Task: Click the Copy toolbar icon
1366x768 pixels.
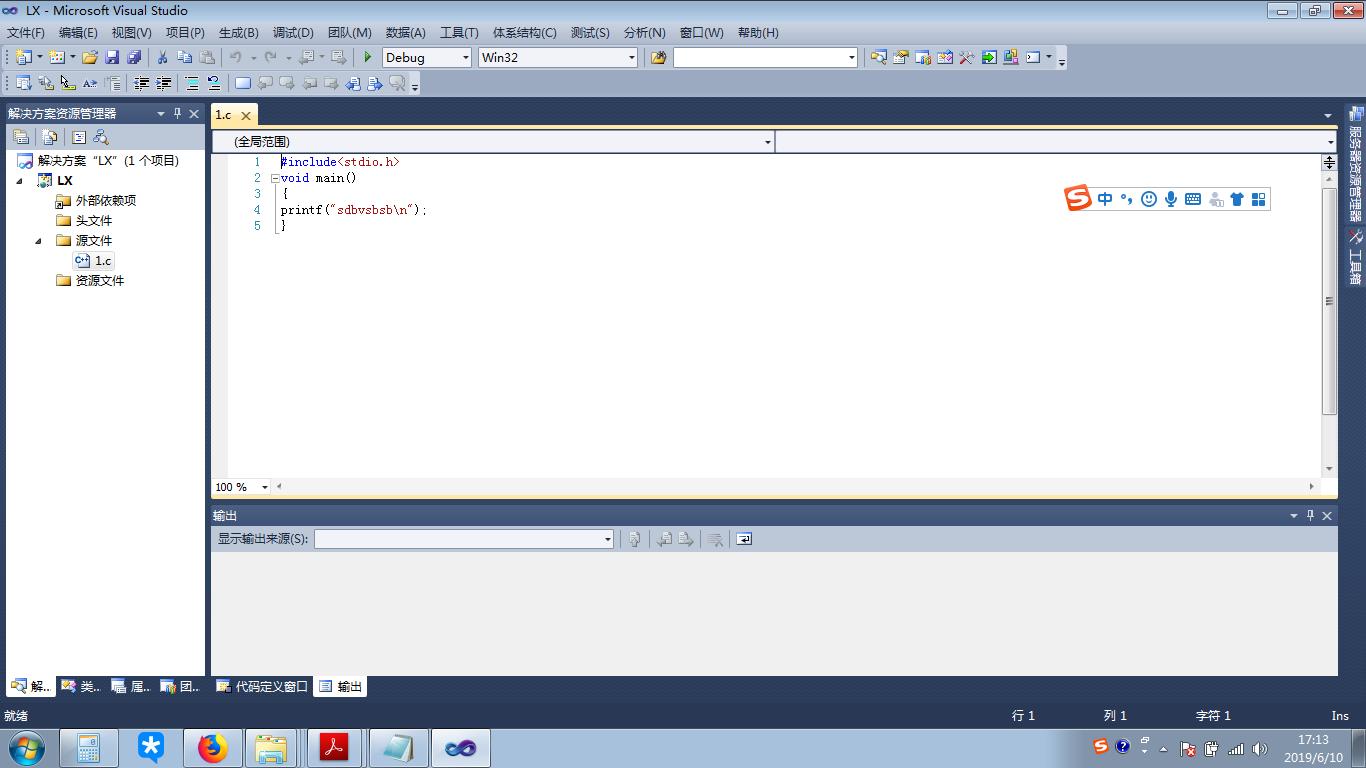Action: tap(184, 57)
